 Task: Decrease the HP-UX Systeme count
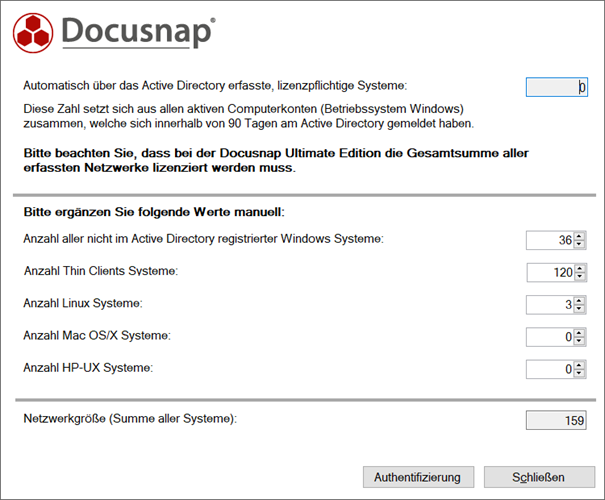coord(579,373)
